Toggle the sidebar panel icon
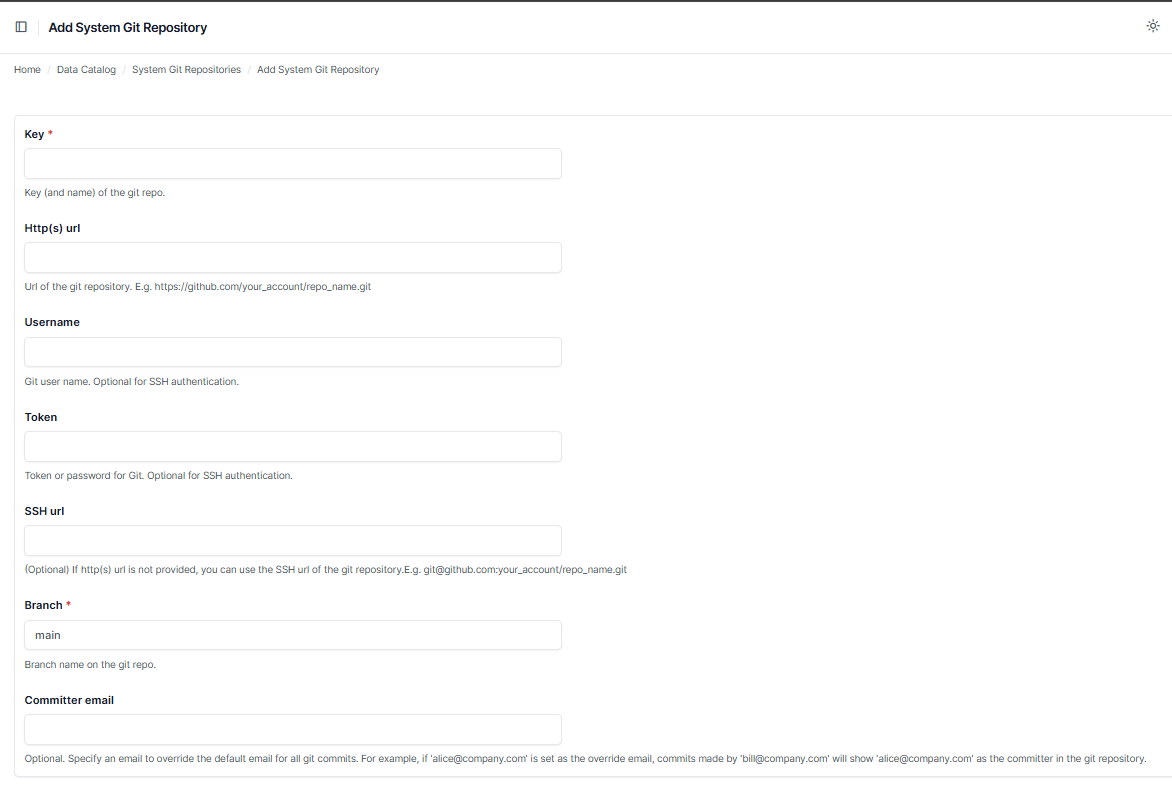The height and width of the screenshot is (790, 1172). [x=21, y=27]
